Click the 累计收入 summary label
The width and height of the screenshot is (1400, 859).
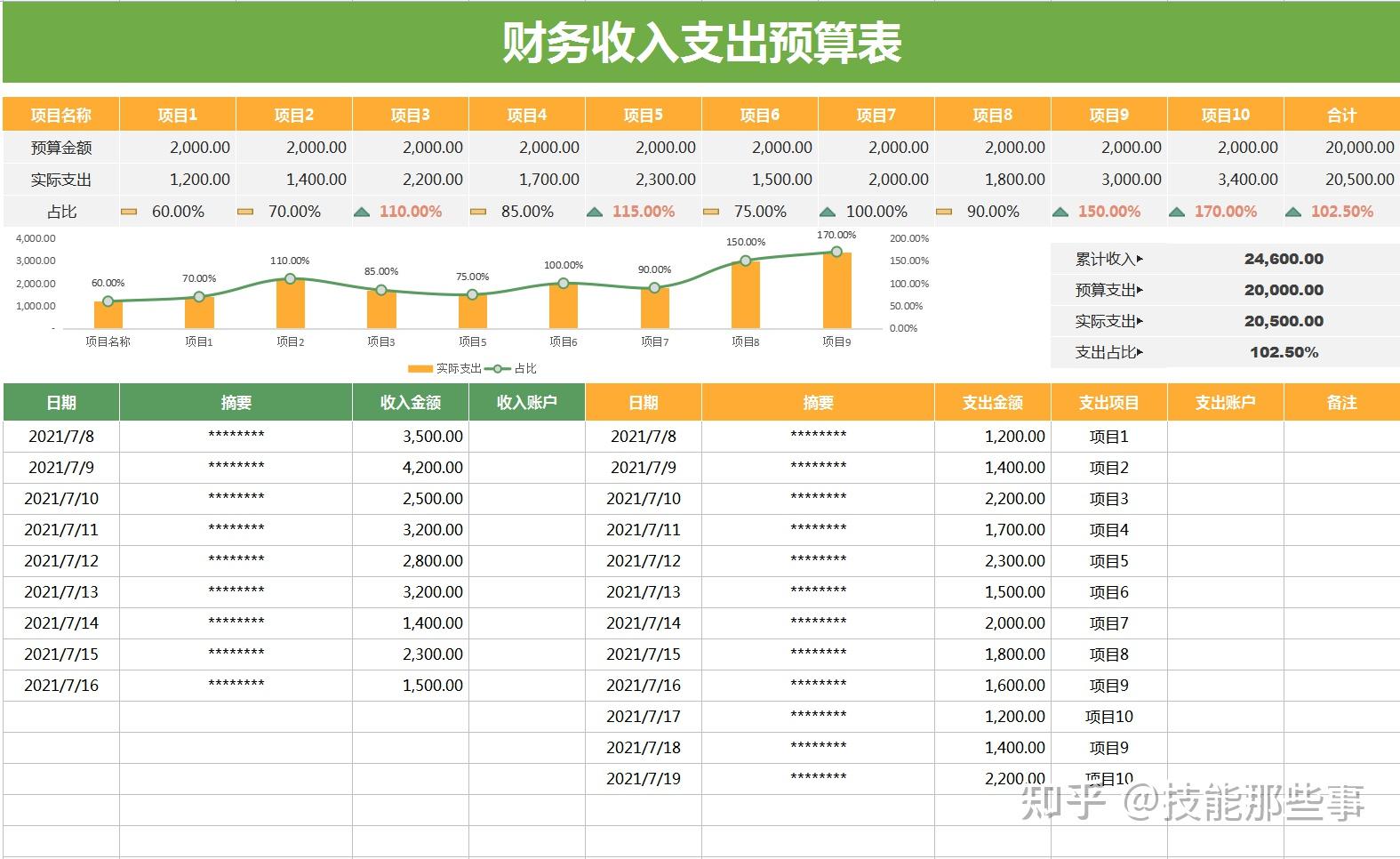coord(1108,259)
